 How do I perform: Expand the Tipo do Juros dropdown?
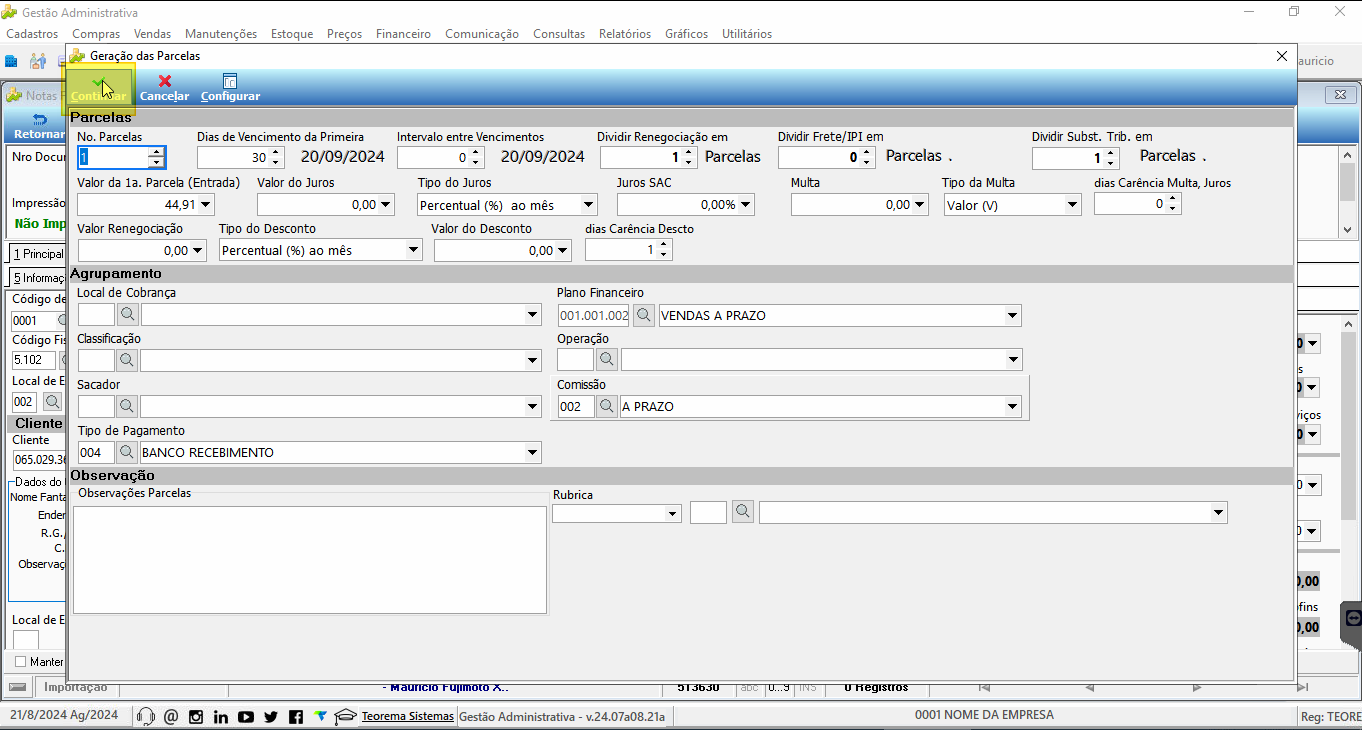pos(588,205)
